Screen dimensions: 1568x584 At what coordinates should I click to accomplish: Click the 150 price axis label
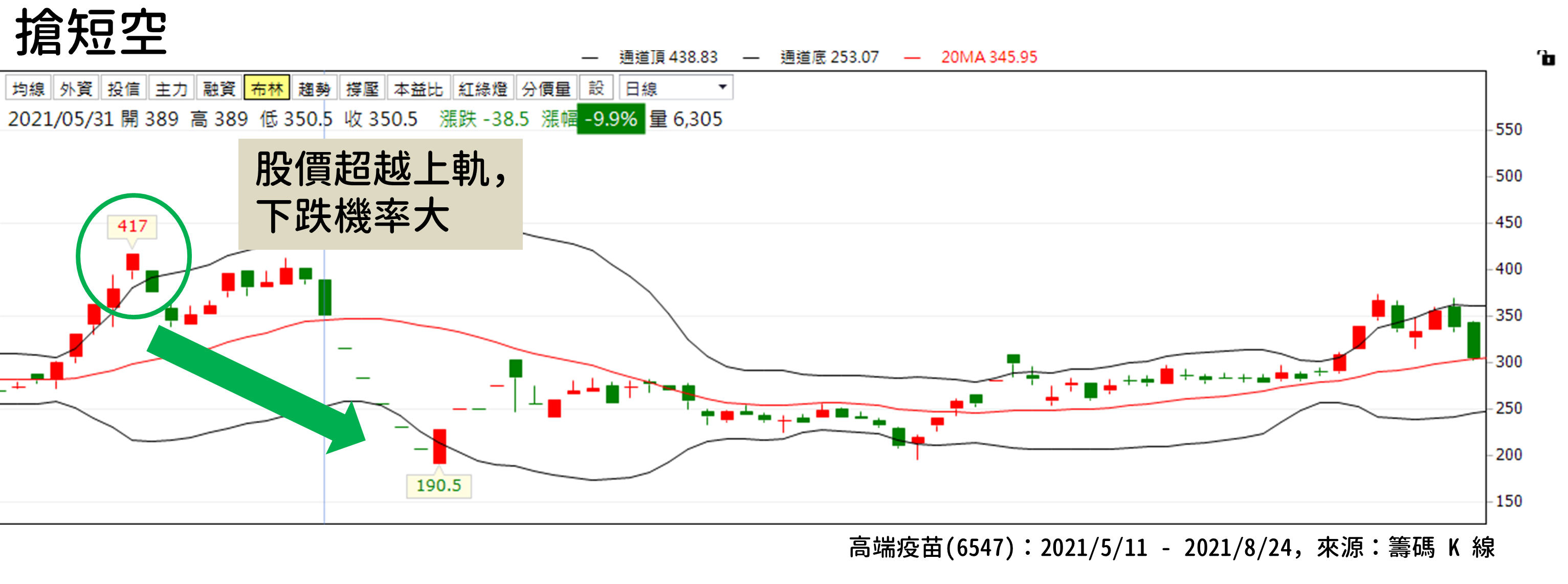(x=1509, y=501)
